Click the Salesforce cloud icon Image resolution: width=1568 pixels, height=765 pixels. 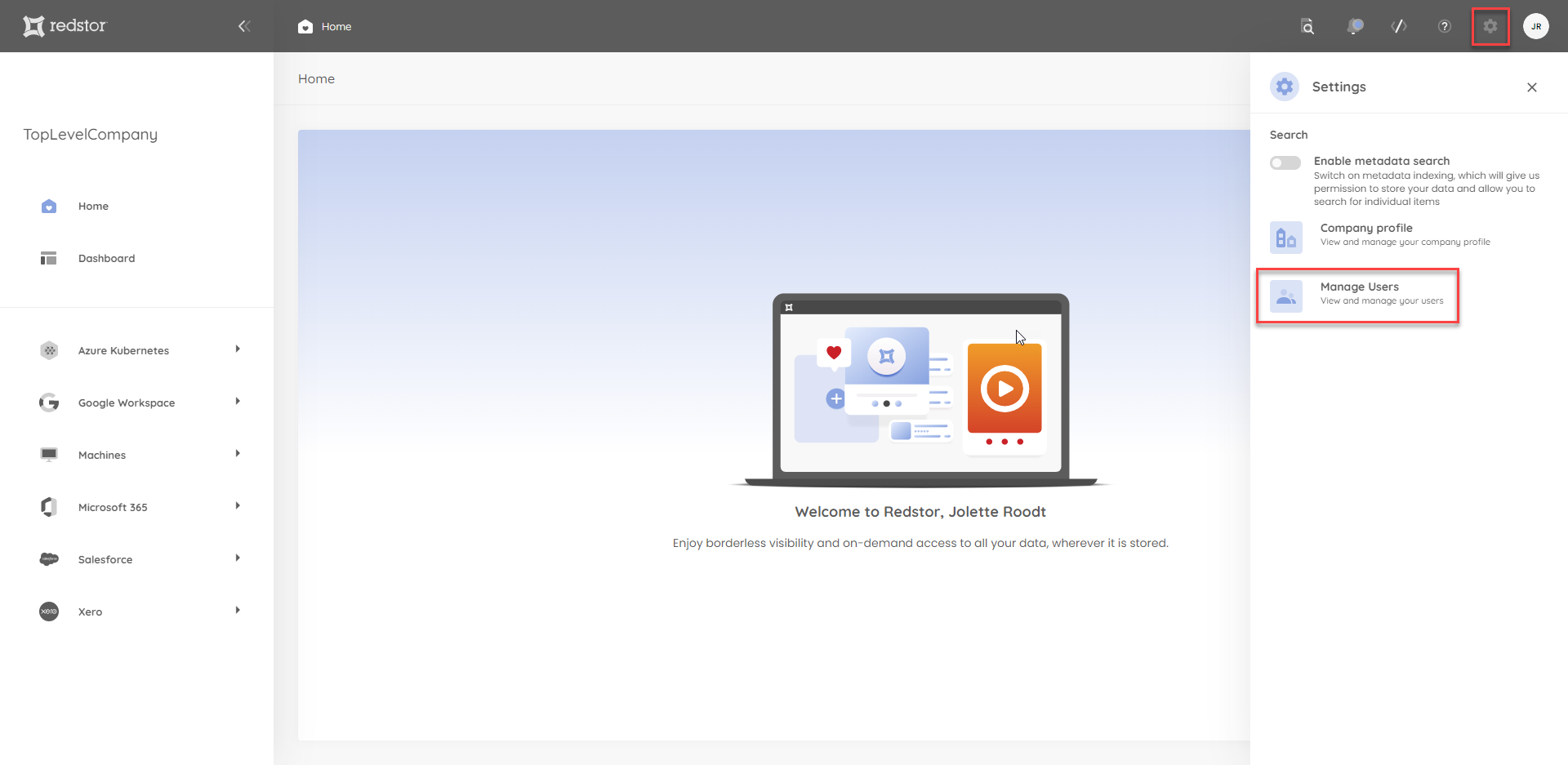pyautogui.click(x=49, y=559)
